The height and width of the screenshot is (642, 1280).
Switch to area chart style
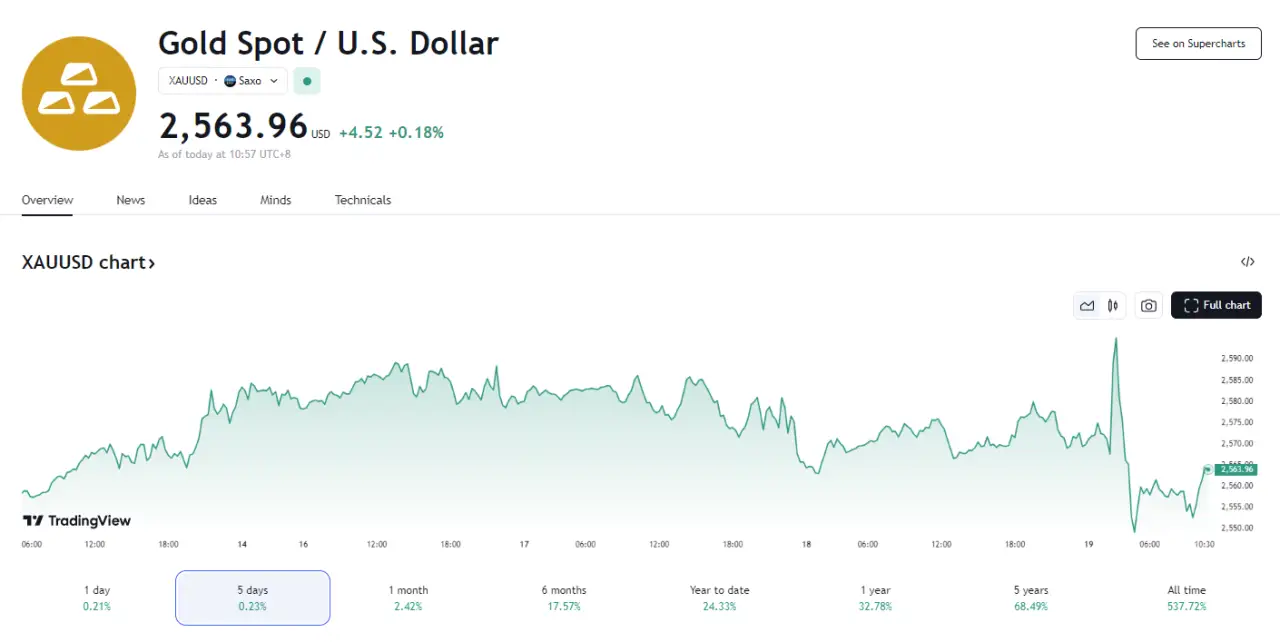coord(1087,306)
